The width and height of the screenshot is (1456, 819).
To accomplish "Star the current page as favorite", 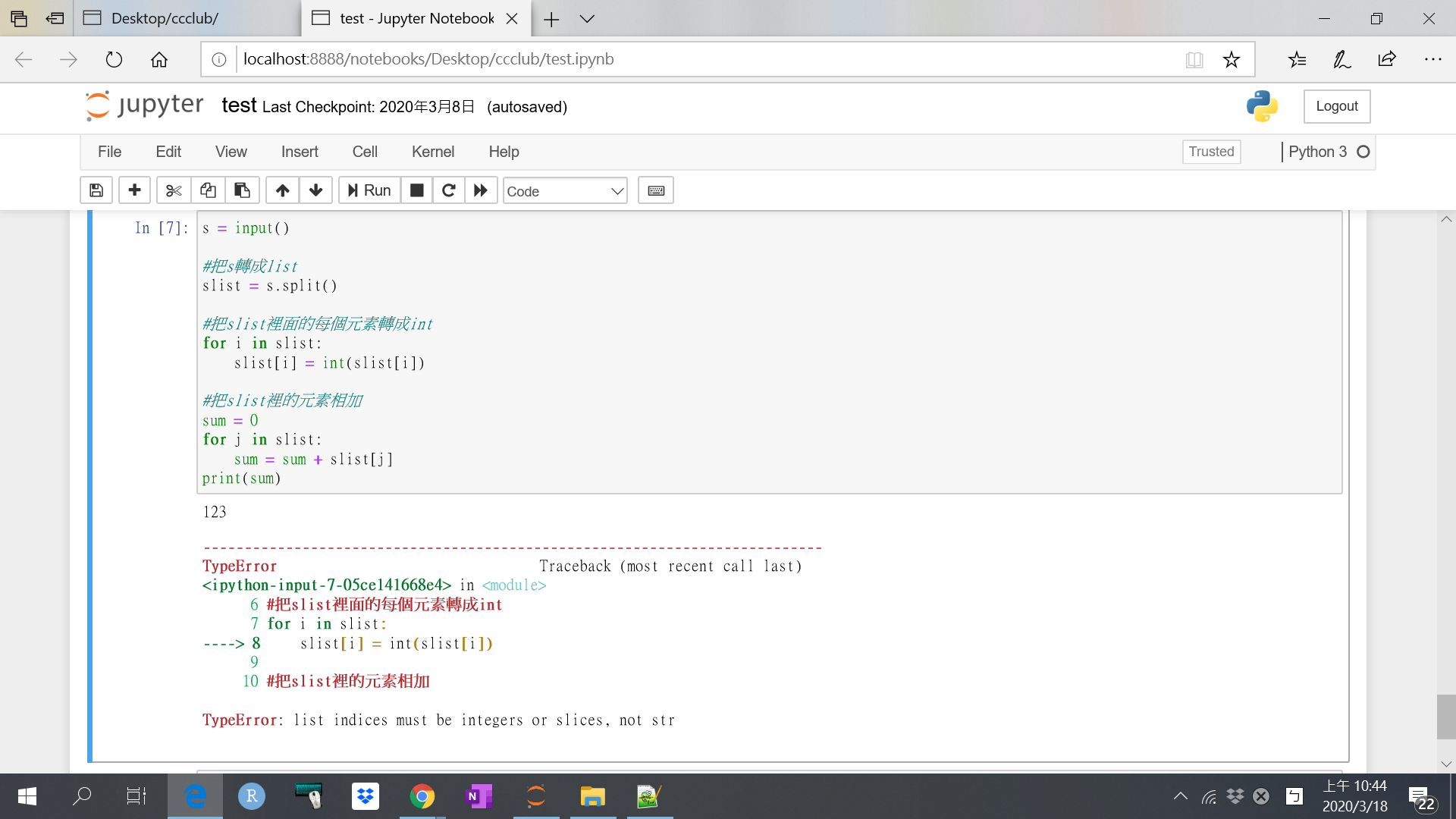I will 1232,59.
